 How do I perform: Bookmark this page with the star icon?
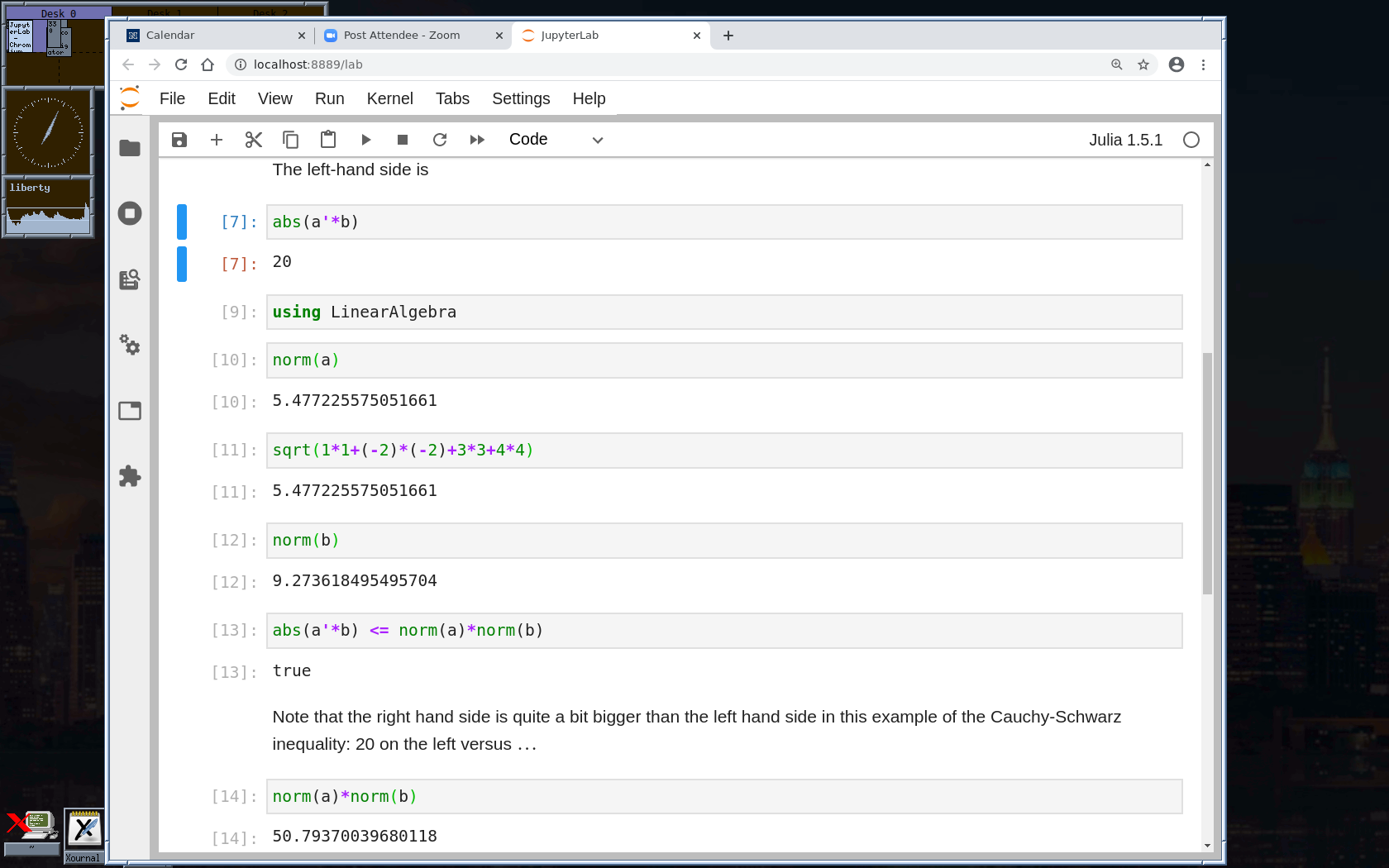point(1143,64)
